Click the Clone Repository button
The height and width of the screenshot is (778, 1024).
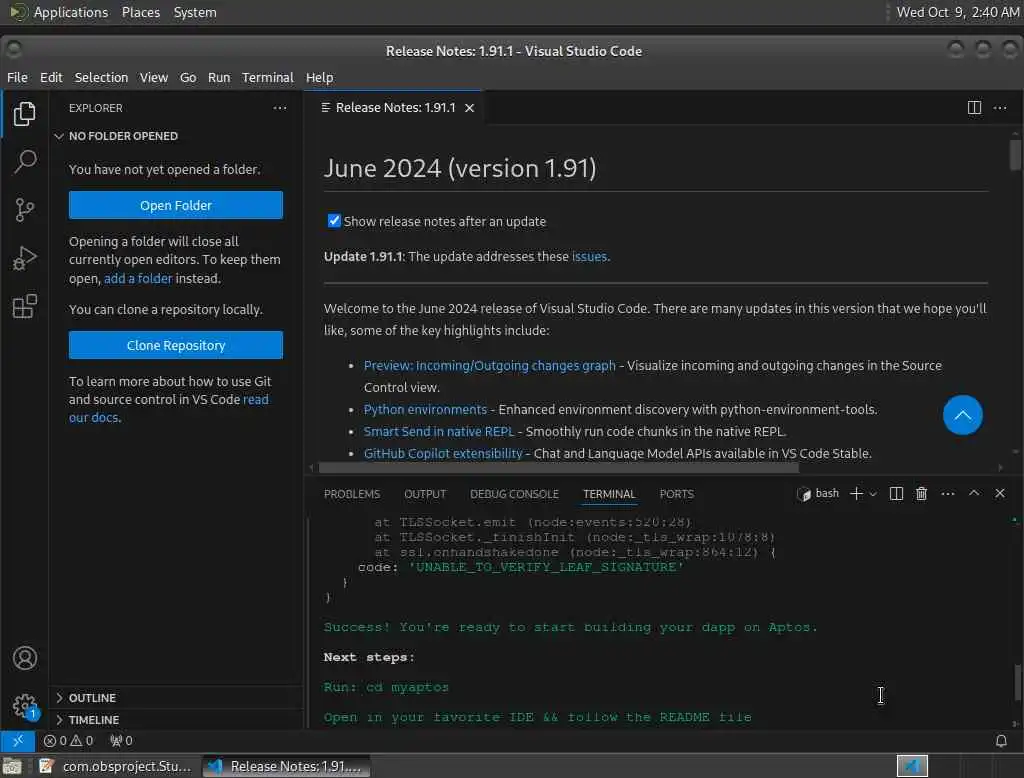[176, 345]
